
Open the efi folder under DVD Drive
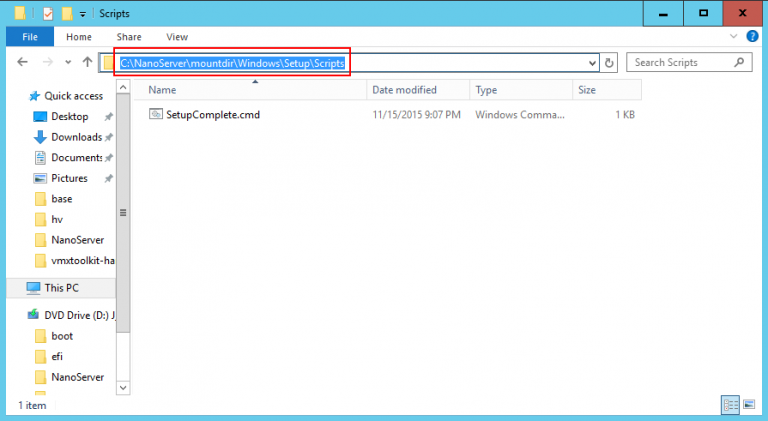click(x=57, y=356)
